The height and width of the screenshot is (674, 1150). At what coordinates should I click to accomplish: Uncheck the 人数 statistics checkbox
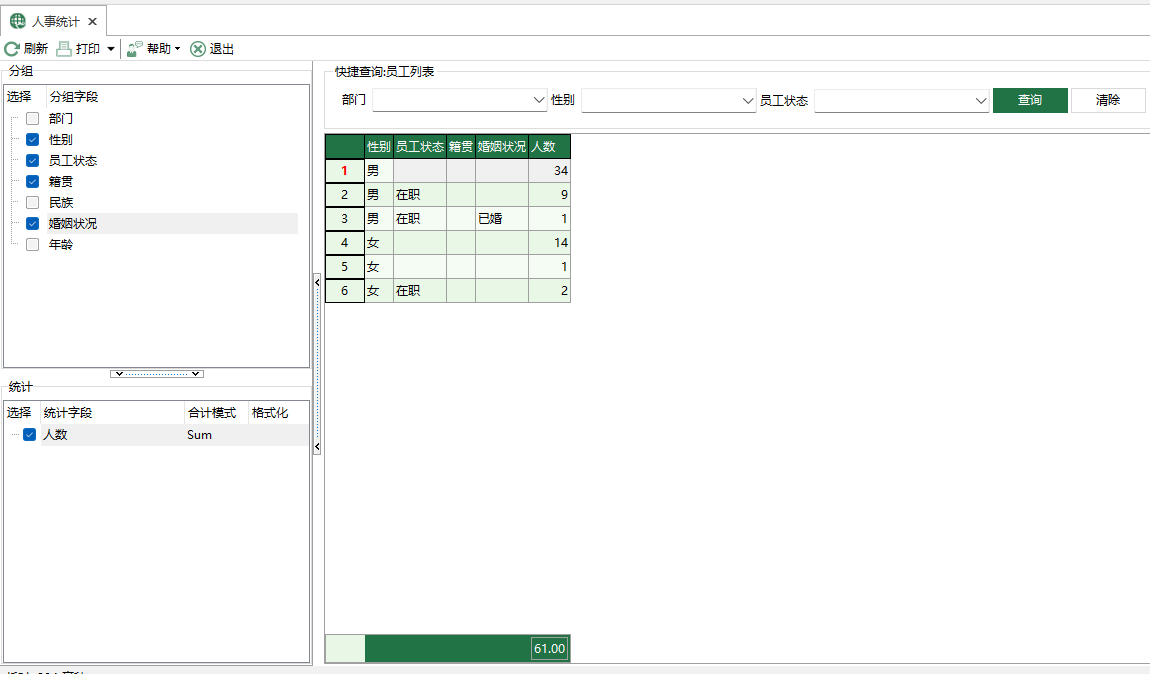(30, 435)
